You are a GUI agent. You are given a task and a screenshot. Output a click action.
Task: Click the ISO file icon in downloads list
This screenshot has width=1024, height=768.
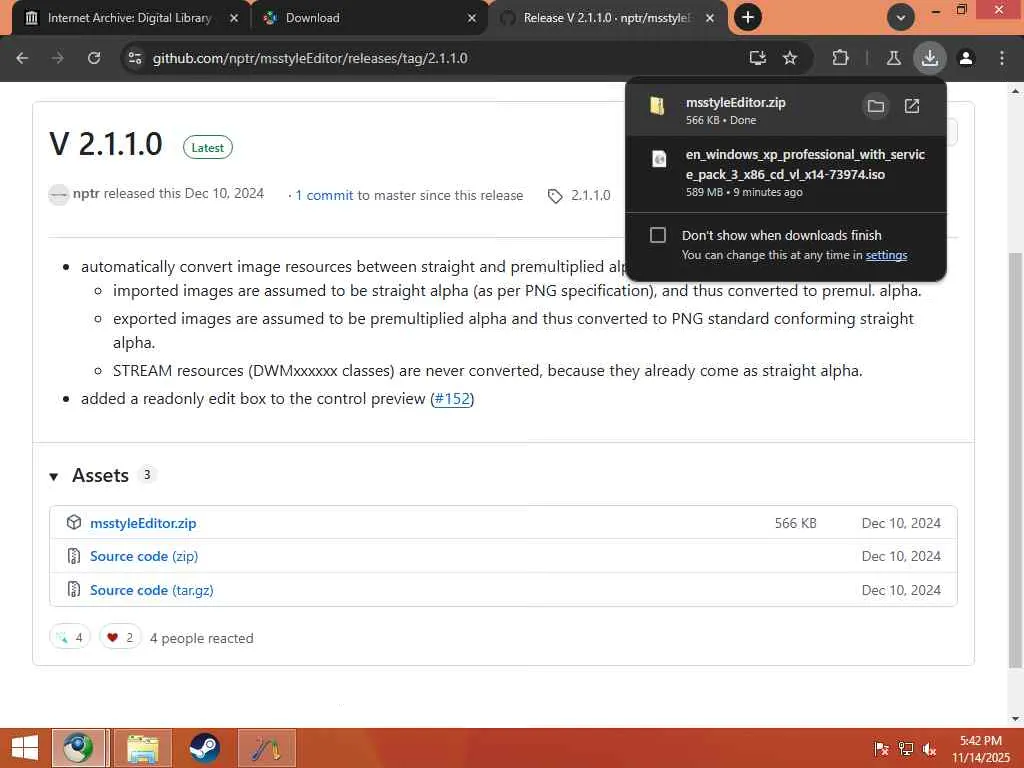pyautogui.click(x=659, y=159)
